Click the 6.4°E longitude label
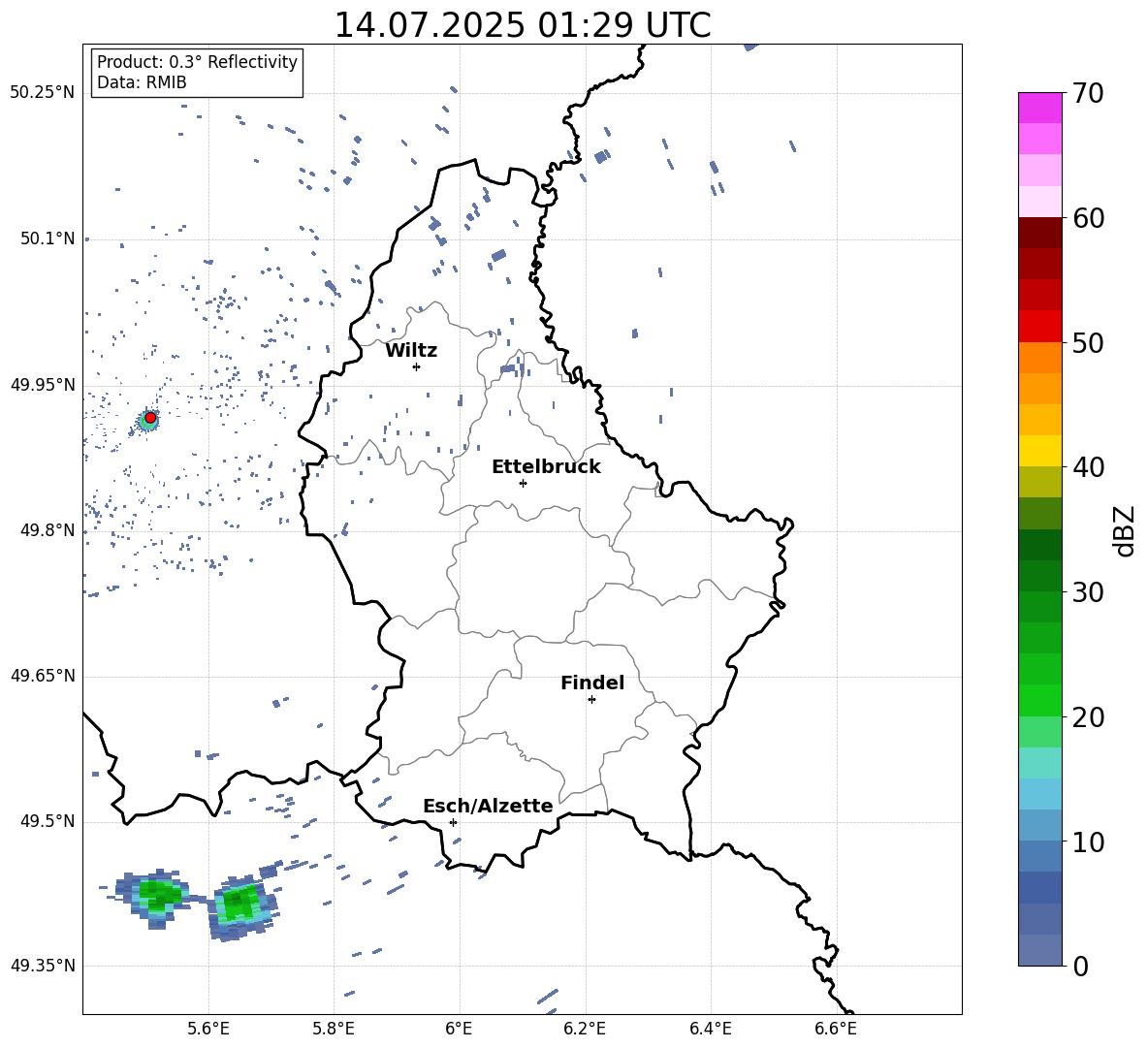This screenshot has width=1148, height=1048. click(710, 1029)
